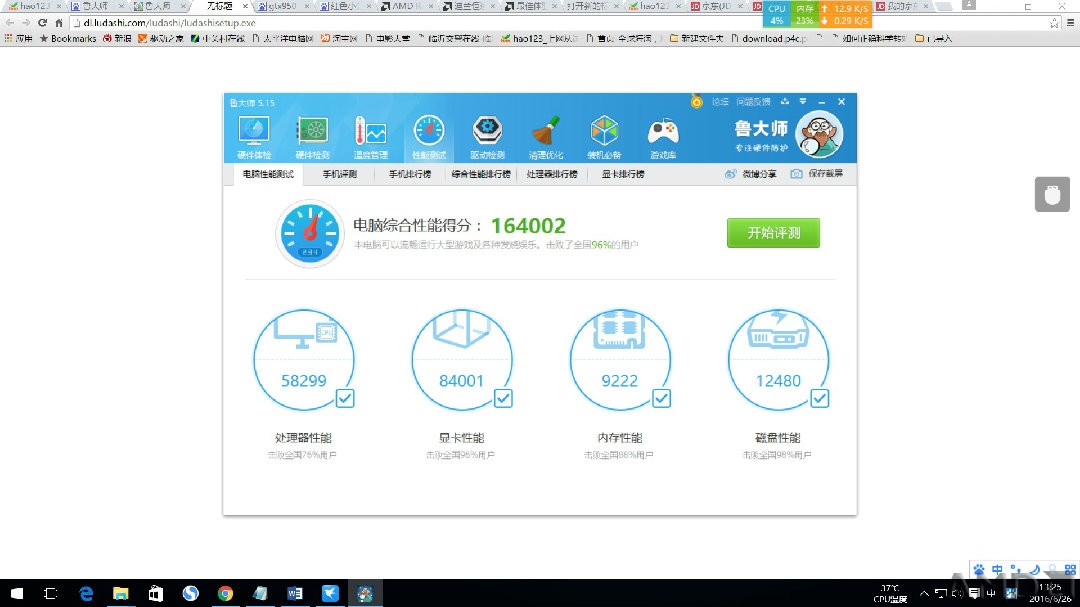Click the floating gray widget at right edge
The width and height of the screenshot is (1080, 607).
pos(1052,194)
